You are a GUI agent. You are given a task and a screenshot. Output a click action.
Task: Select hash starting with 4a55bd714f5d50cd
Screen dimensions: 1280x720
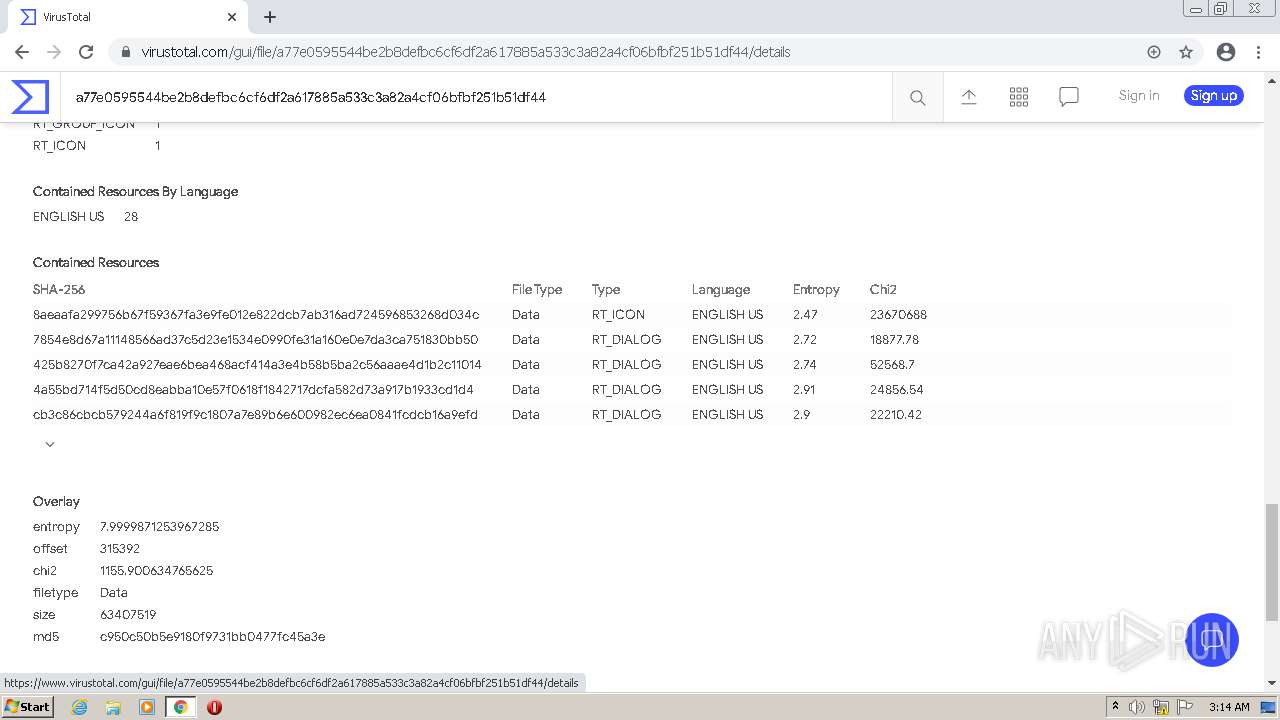pos(253,389)
